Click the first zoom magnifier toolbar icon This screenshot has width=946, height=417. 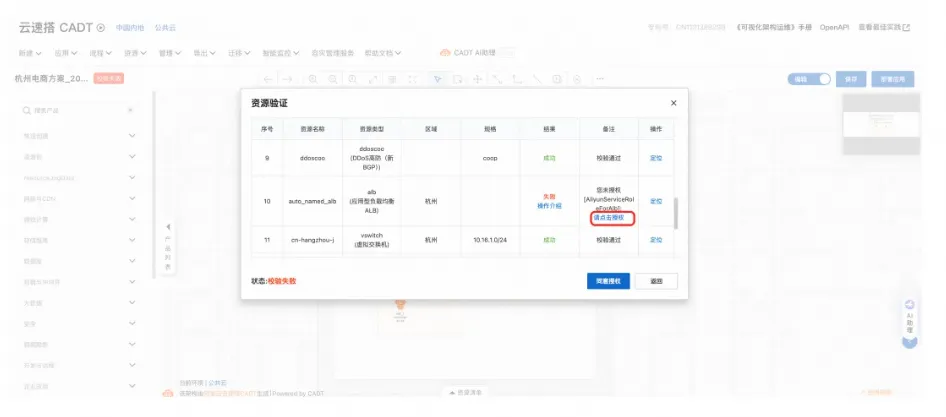tap(313, 79)
